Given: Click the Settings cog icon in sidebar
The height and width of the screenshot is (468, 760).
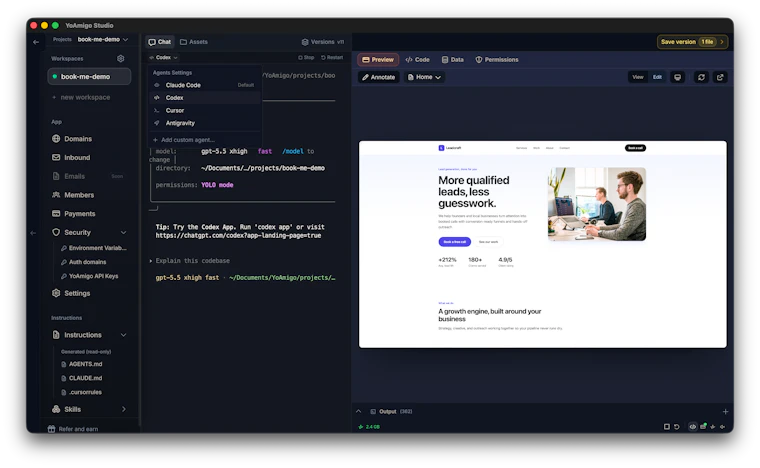Looking at the screenshot, I should [56, 293].
